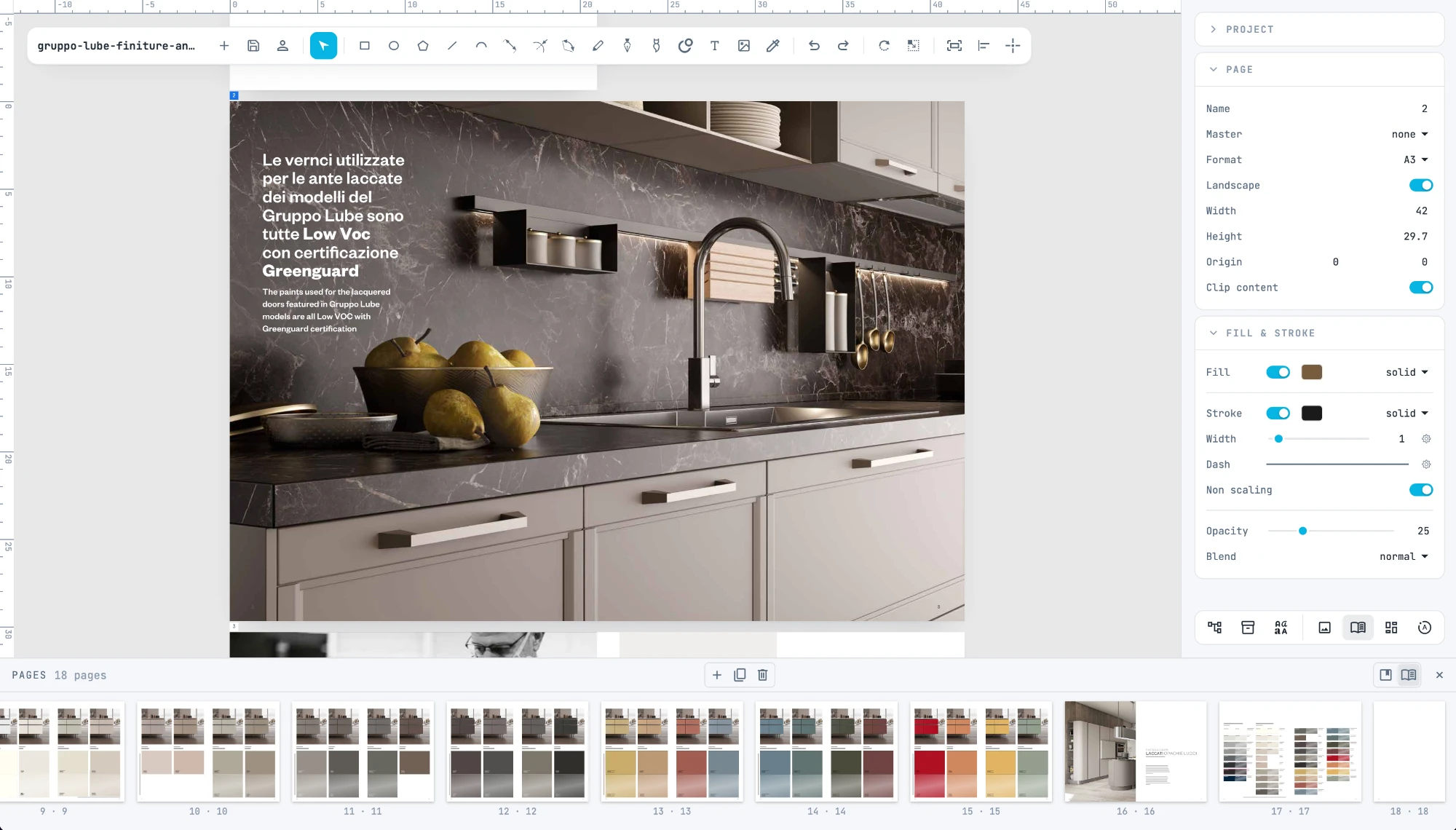Select the Text tool

pos(715,46)
